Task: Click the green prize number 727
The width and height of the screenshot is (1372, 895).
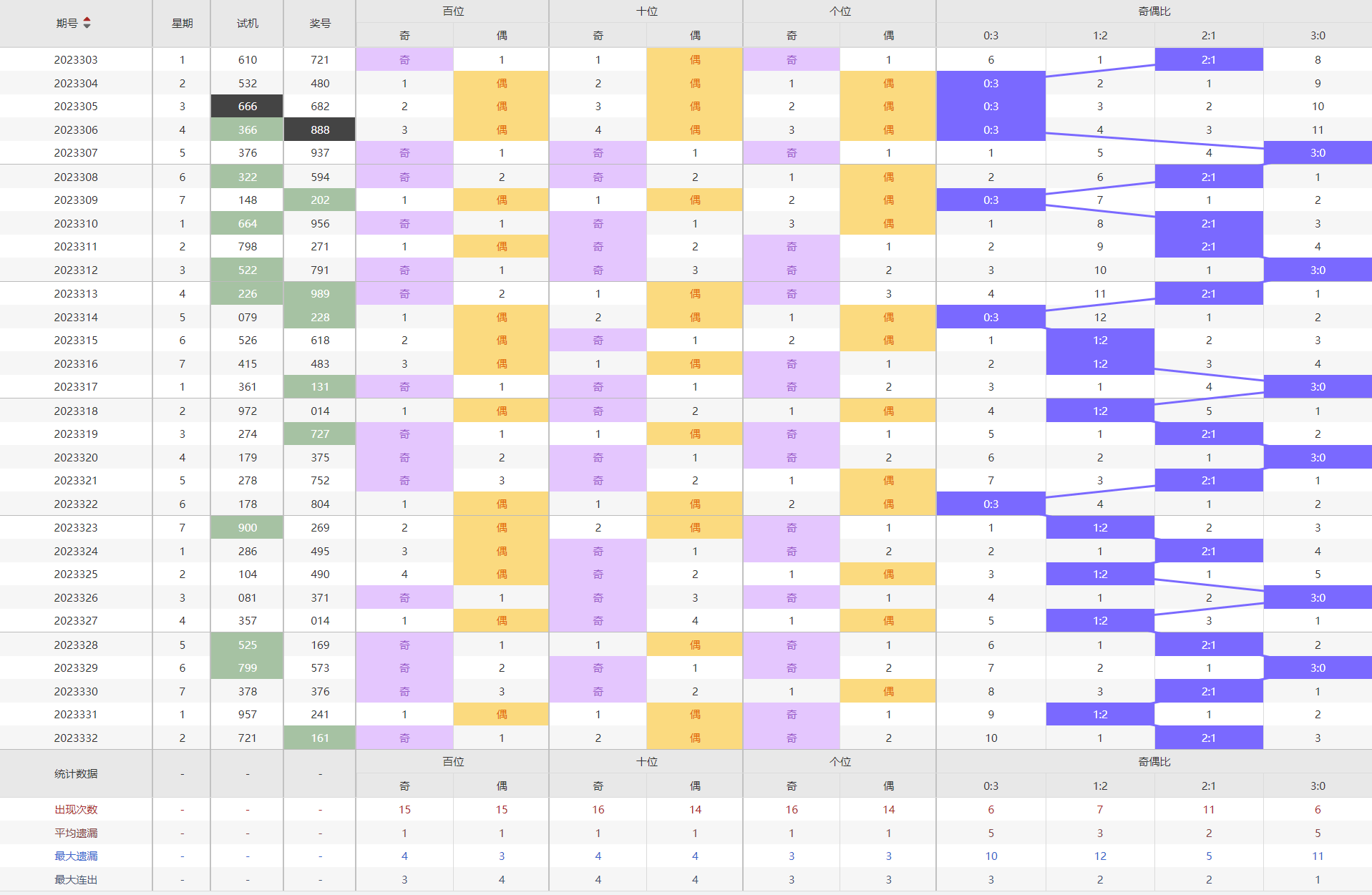Action: [x=320, y=434]
